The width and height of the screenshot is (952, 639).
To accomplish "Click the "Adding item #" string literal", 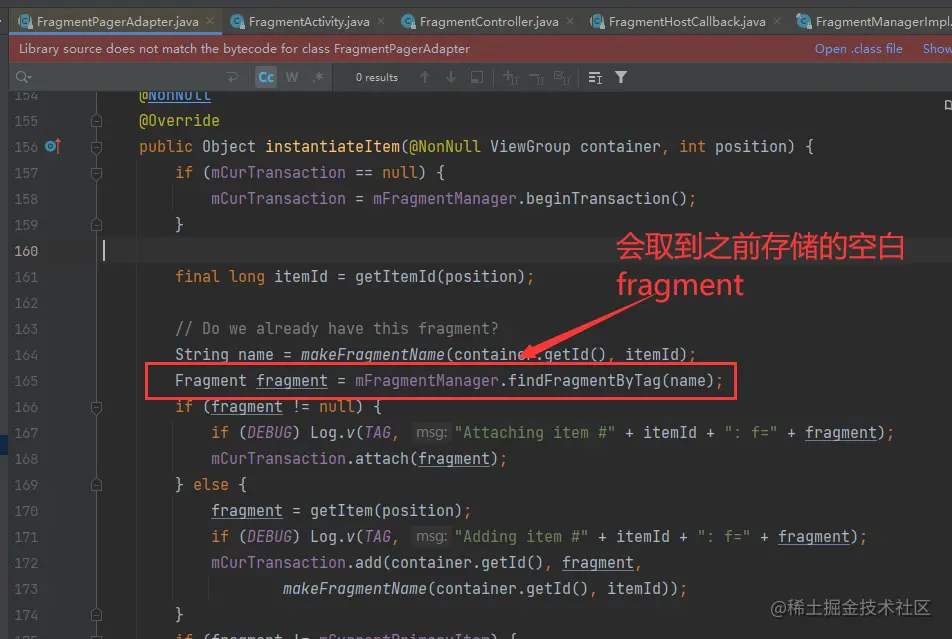I will pos(521,537).
